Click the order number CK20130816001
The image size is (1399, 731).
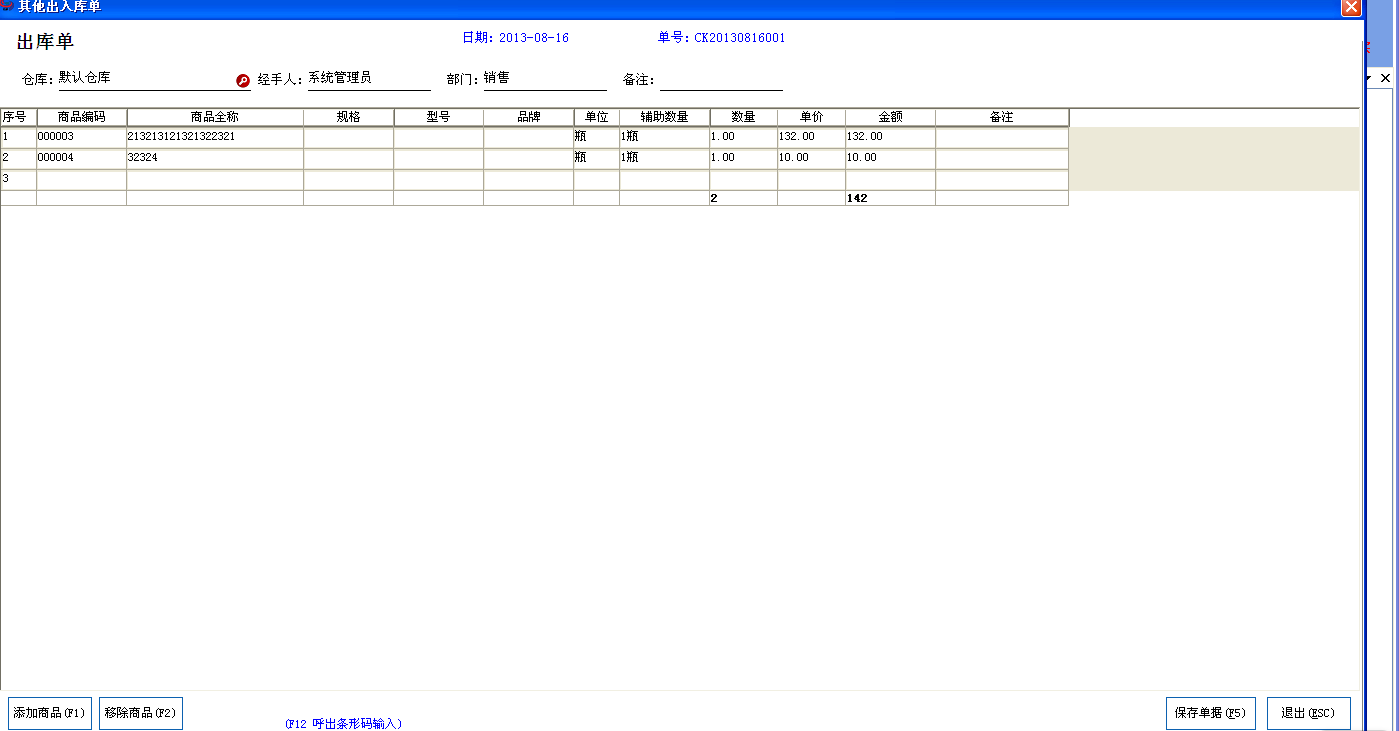tap(740, 38)
